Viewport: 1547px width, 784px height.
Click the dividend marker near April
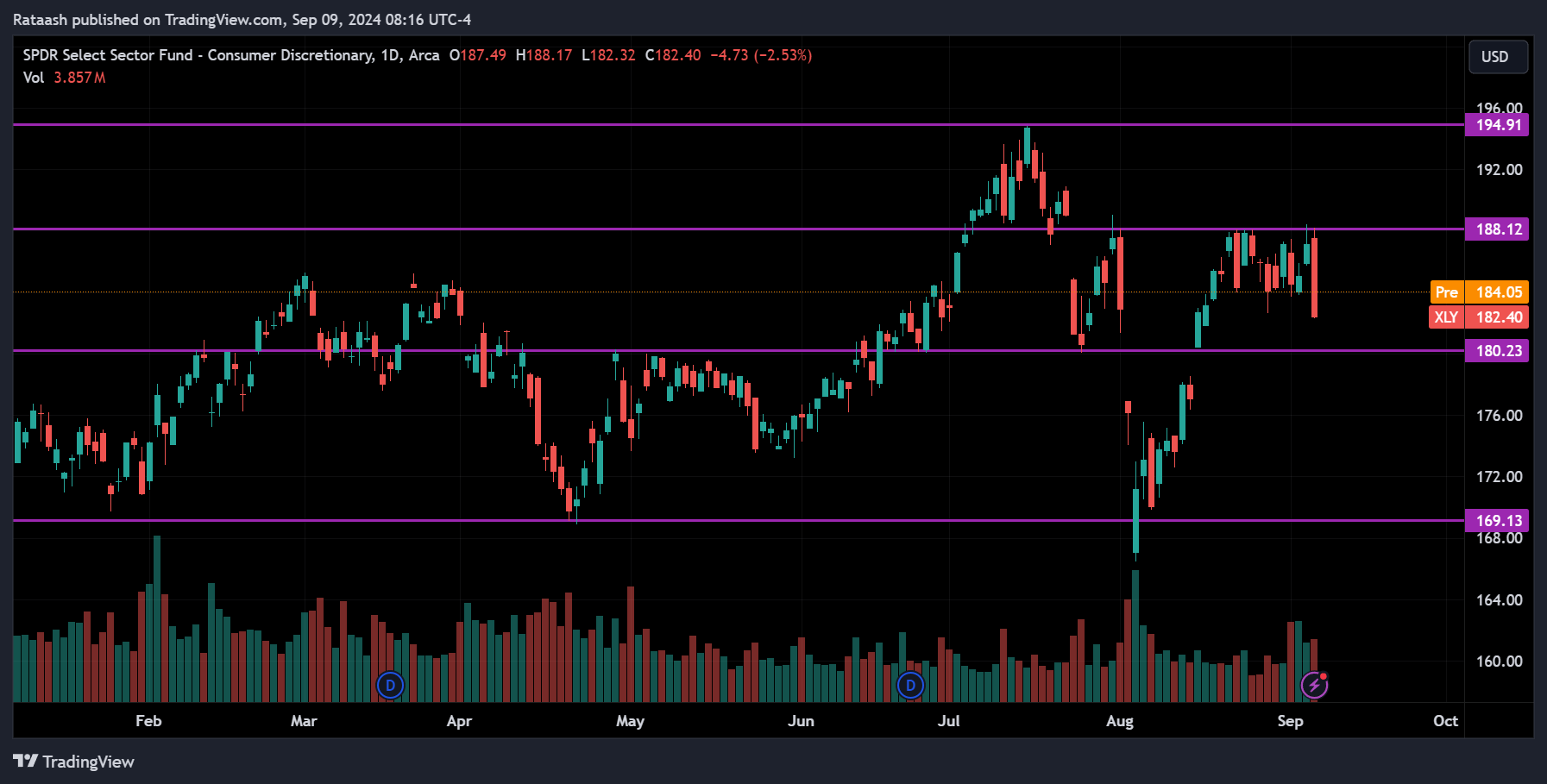pyautogui.click(x=391, y=686)
